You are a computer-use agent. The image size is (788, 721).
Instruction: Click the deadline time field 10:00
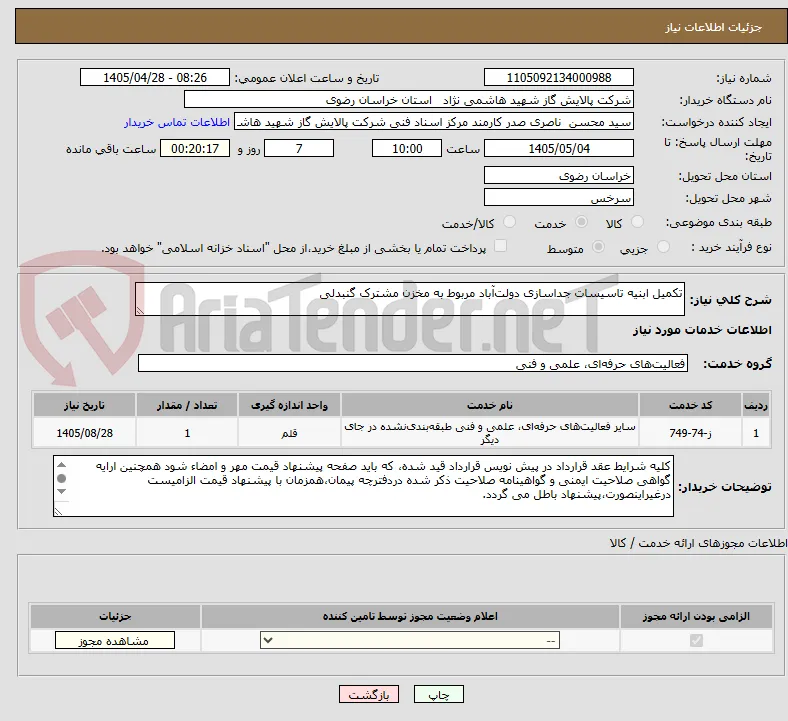click(407, 149)
